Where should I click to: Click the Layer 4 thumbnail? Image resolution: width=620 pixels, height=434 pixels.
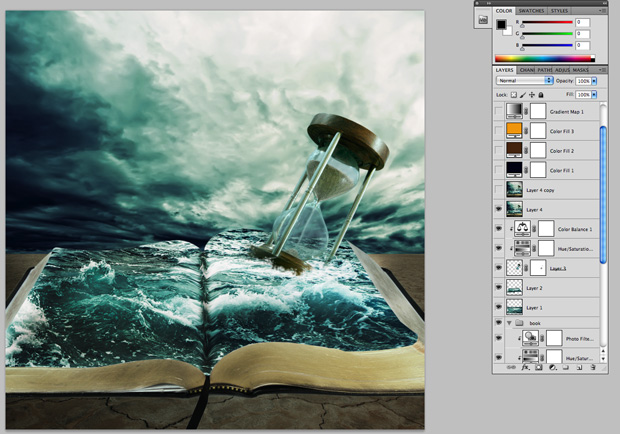514,209
